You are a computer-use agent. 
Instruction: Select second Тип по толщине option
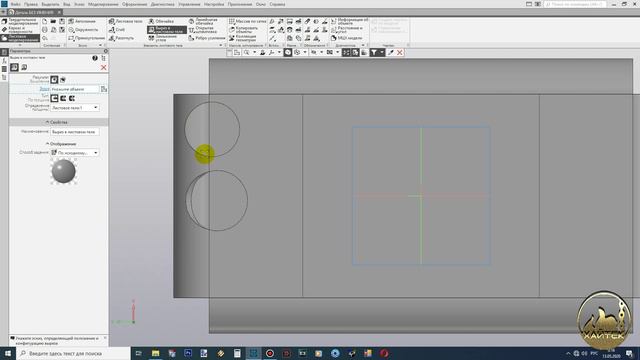(x=63, y=98)
